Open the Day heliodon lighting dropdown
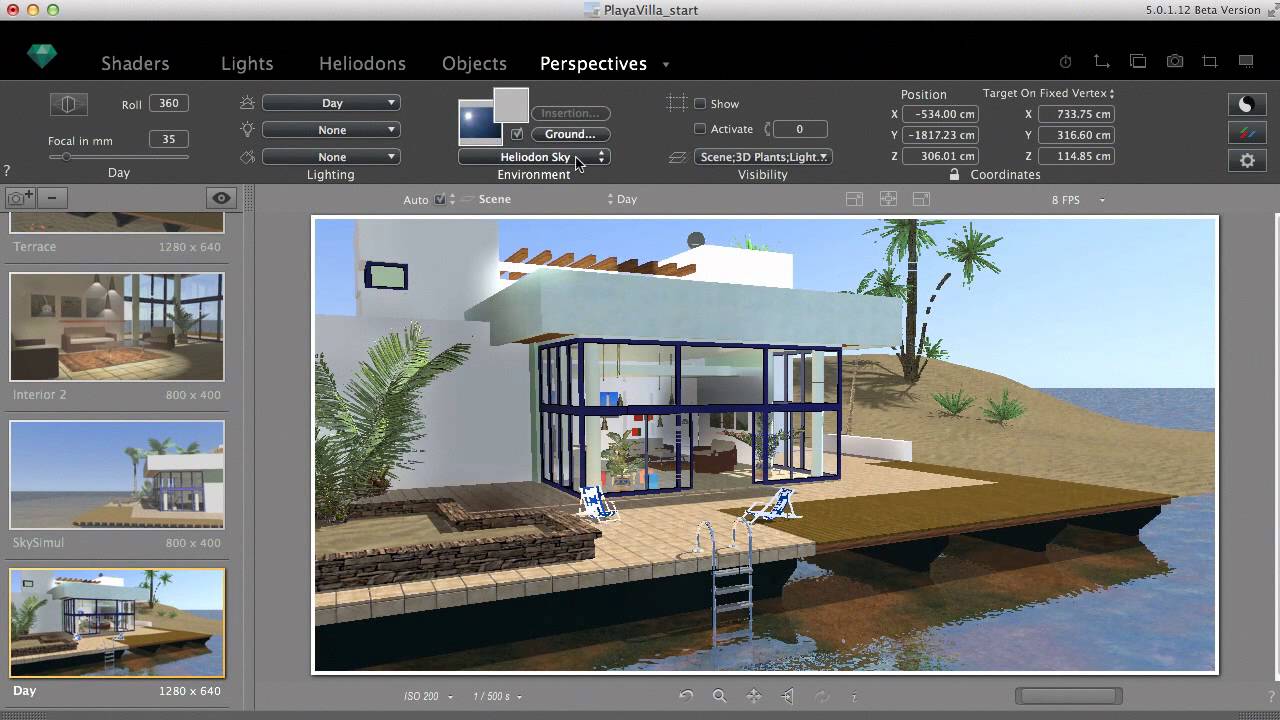The height and width of the screenshot is (720, 1280). pyautogui.click(x=331, y=103)
